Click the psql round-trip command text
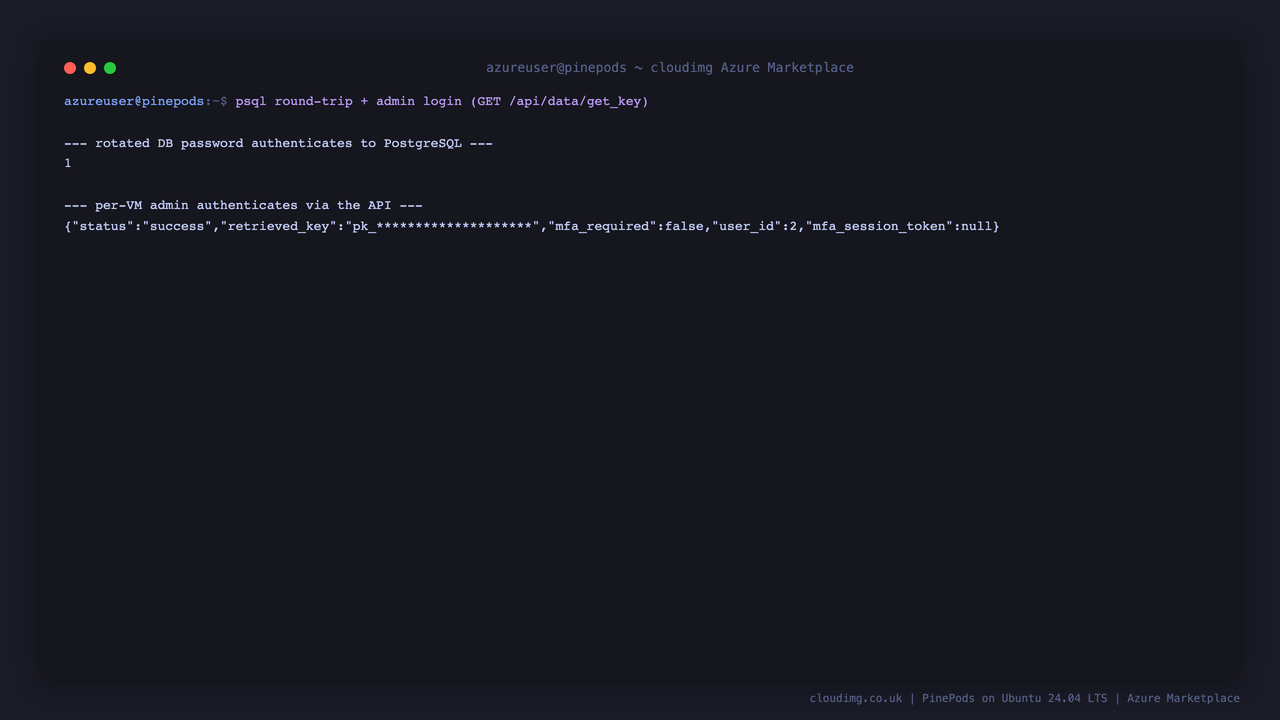 click(442, 101)
